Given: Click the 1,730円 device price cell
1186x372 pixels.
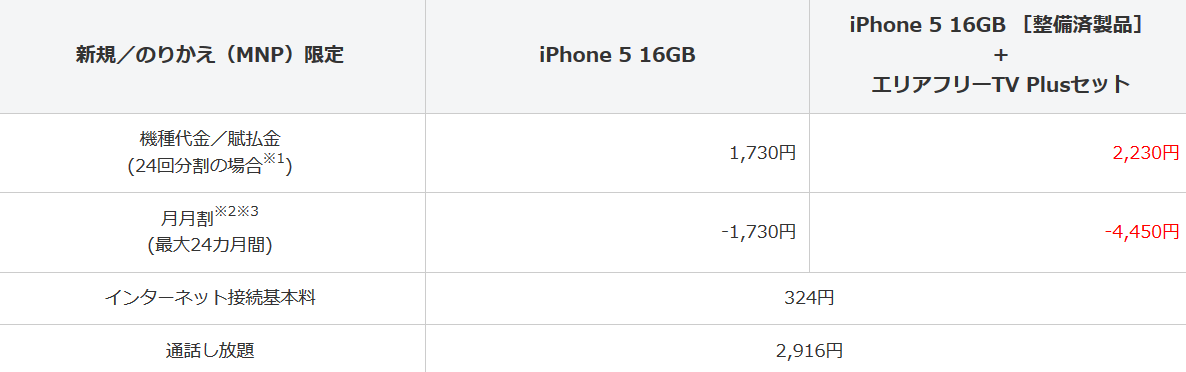Looking at the screenshot, I should tap(762, 153).
